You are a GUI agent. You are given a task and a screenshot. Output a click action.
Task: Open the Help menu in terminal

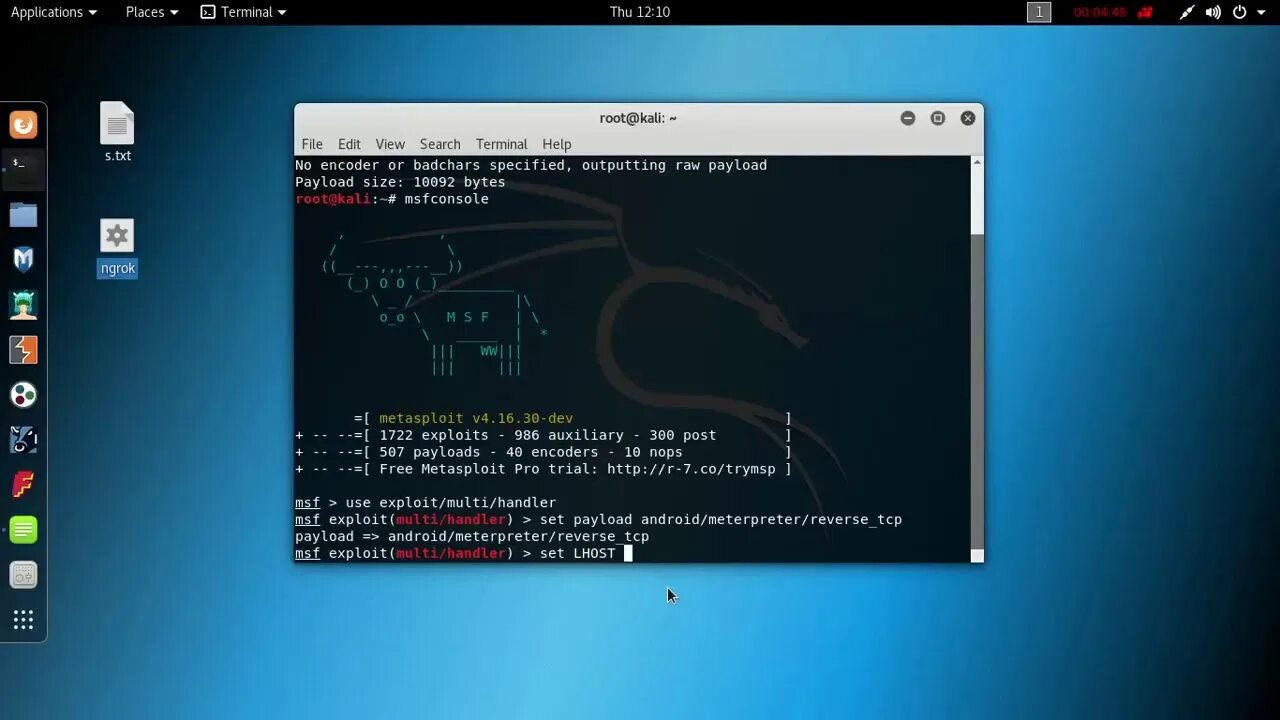557,144
